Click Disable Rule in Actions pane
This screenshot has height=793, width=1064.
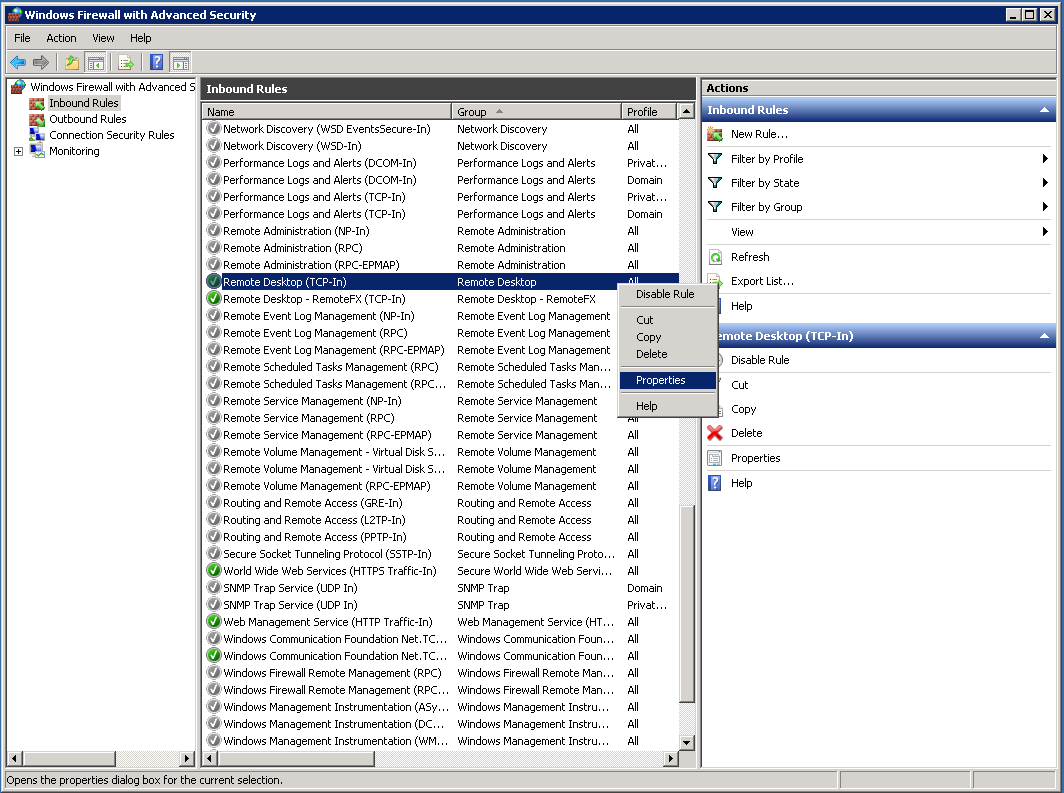[x=760, y=360]
